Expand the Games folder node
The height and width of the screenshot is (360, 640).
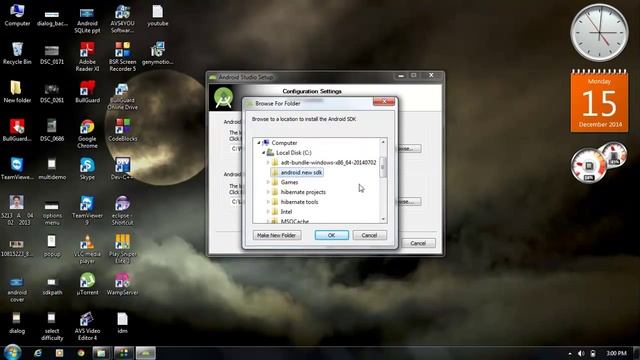point(268,182)
